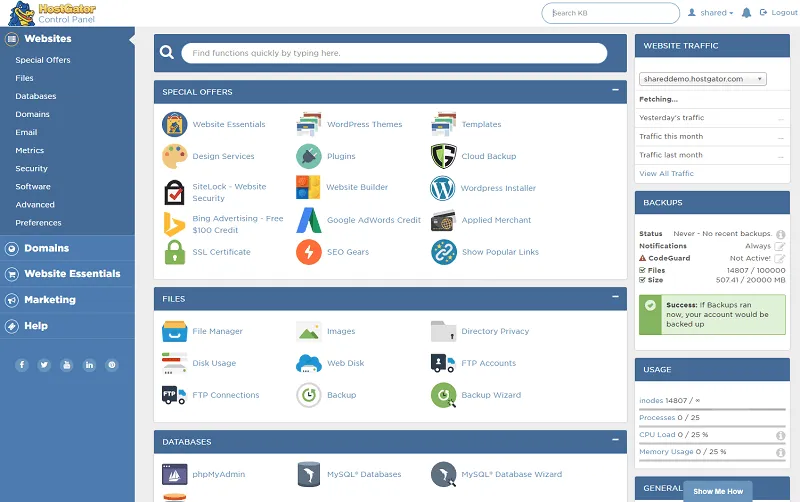
Task: Select Marketing in the sidebar
Action: pyautogui.click(x=50, y=300)
